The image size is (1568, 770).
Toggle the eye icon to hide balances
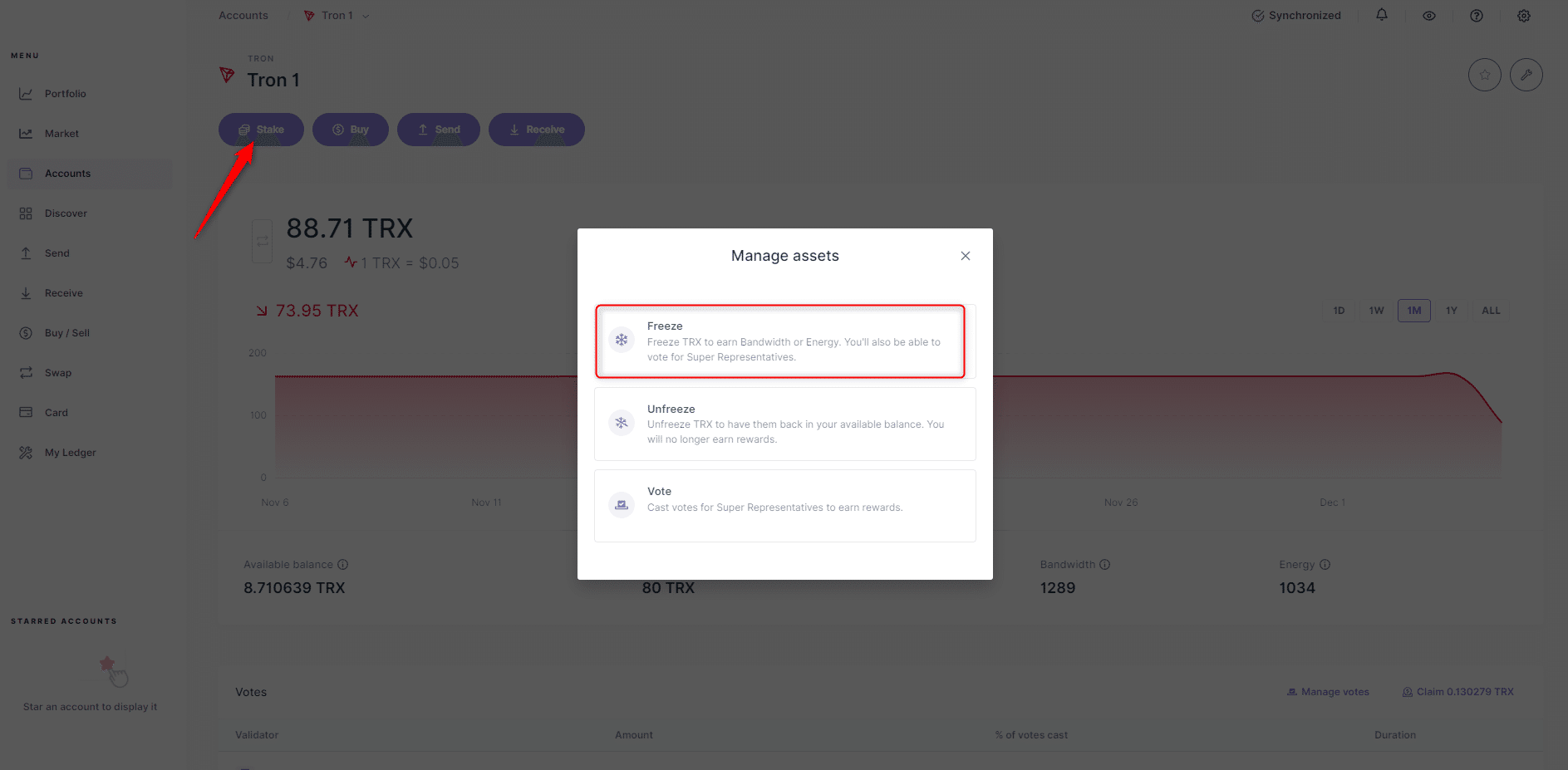click(x=1428, y=16)
